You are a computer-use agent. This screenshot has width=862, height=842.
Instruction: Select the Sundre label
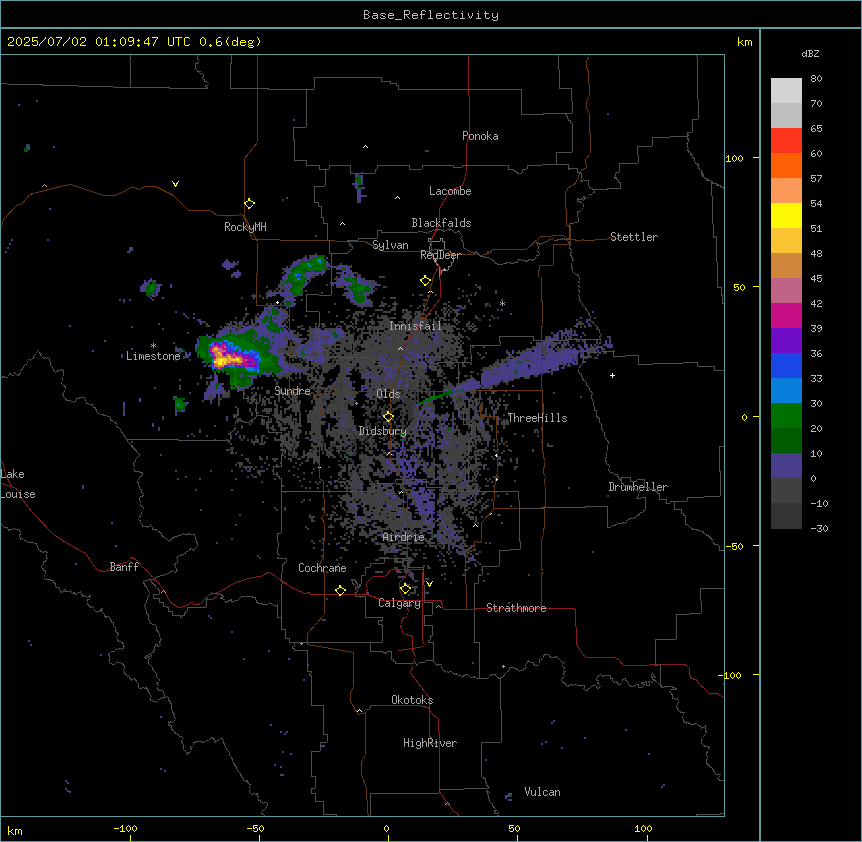(292, 391)
